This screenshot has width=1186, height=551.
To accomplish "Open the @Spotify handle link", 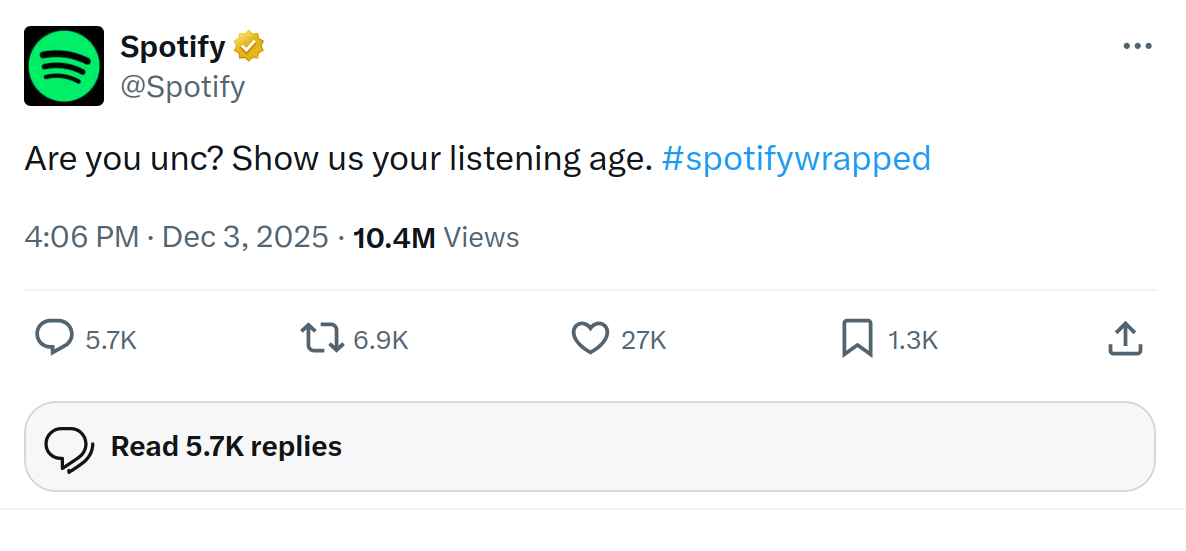I will click(x=182, y=87).
